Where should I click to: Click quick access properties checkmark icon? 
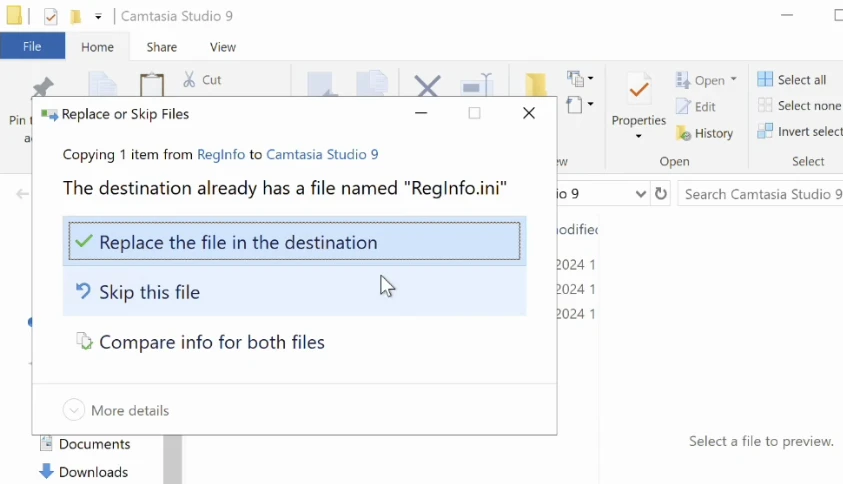click(51, 17)
